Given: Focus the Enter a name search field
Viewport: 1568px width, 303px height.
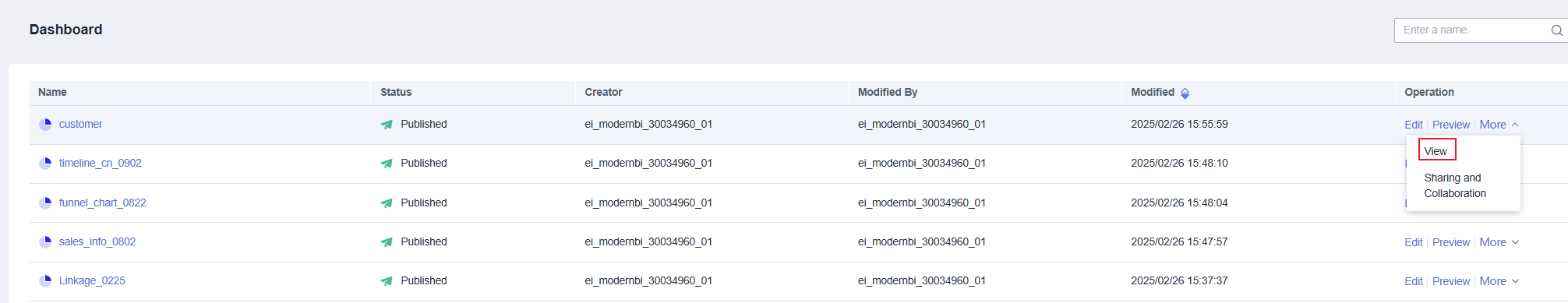Looking at the screenshot, I should click(1473, 30).
